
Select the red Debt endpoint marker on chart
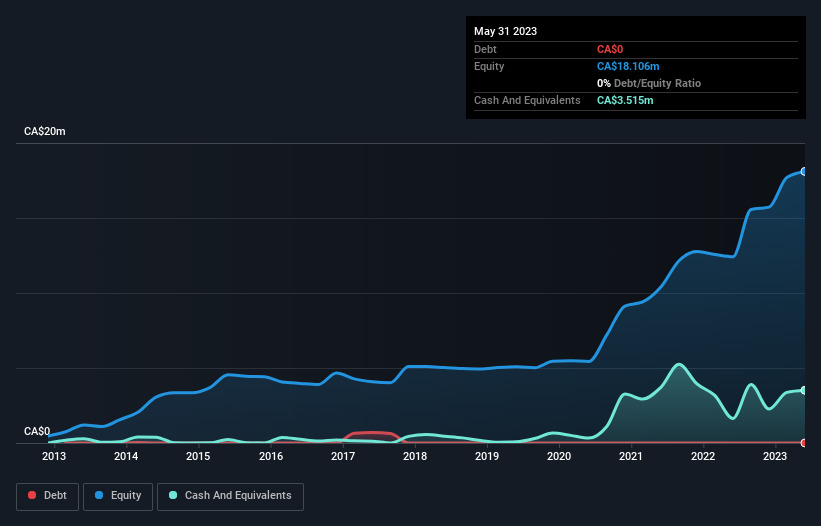point(804,443)
